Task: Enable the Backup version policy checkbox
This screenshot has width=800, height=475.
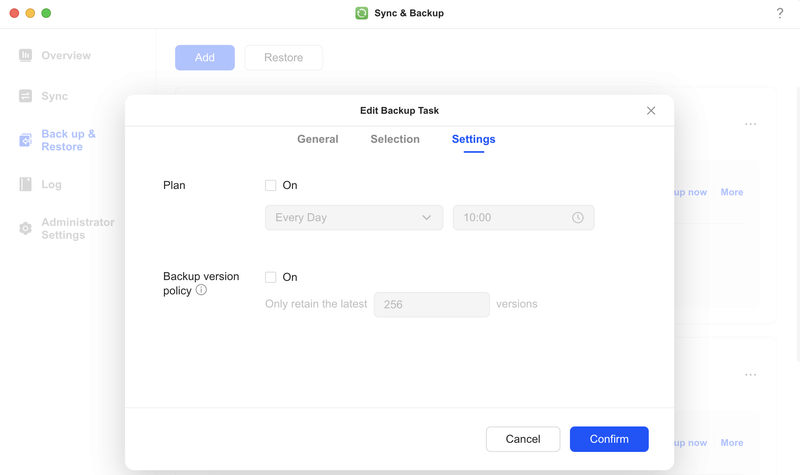Action: [x=271, y=277]
